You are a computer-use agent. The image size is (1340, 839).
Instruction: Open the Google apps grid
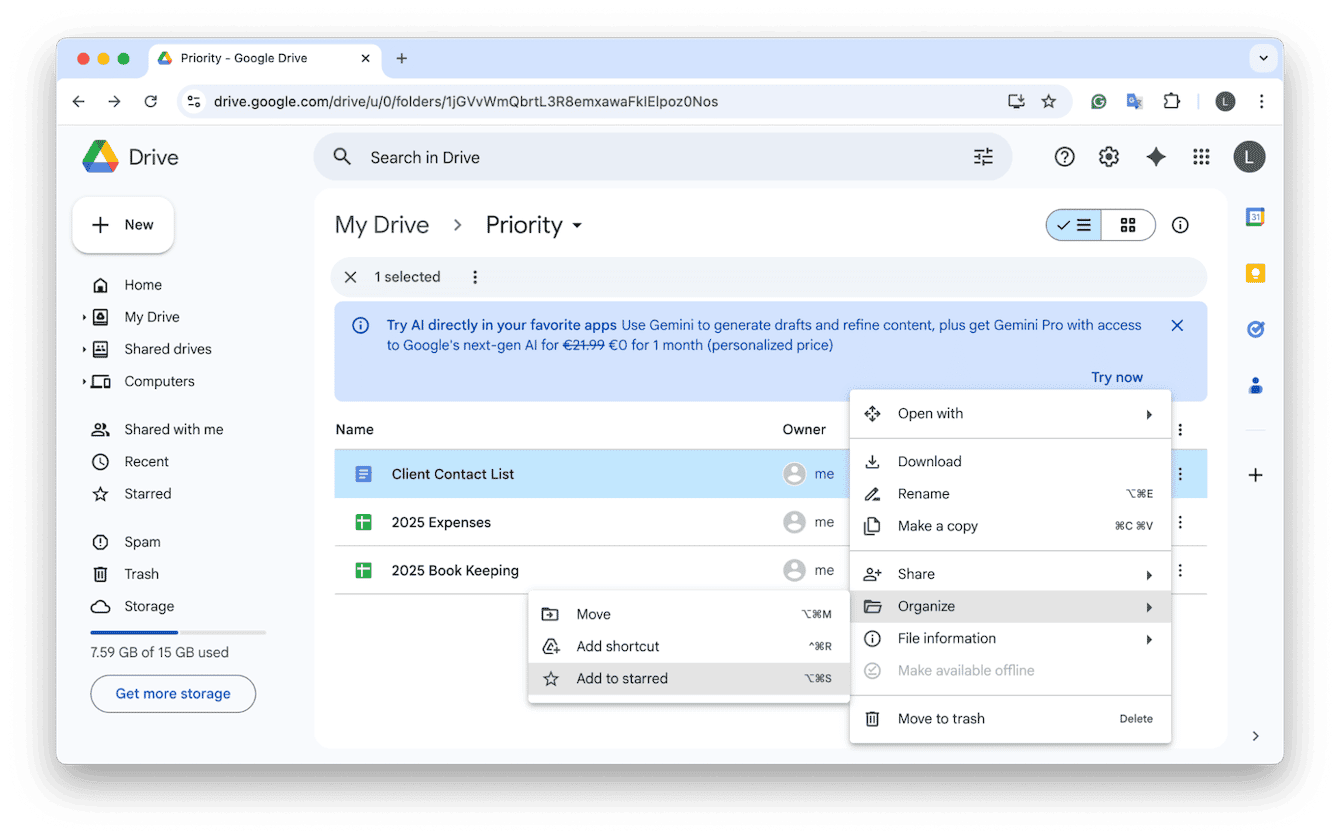1201,157
